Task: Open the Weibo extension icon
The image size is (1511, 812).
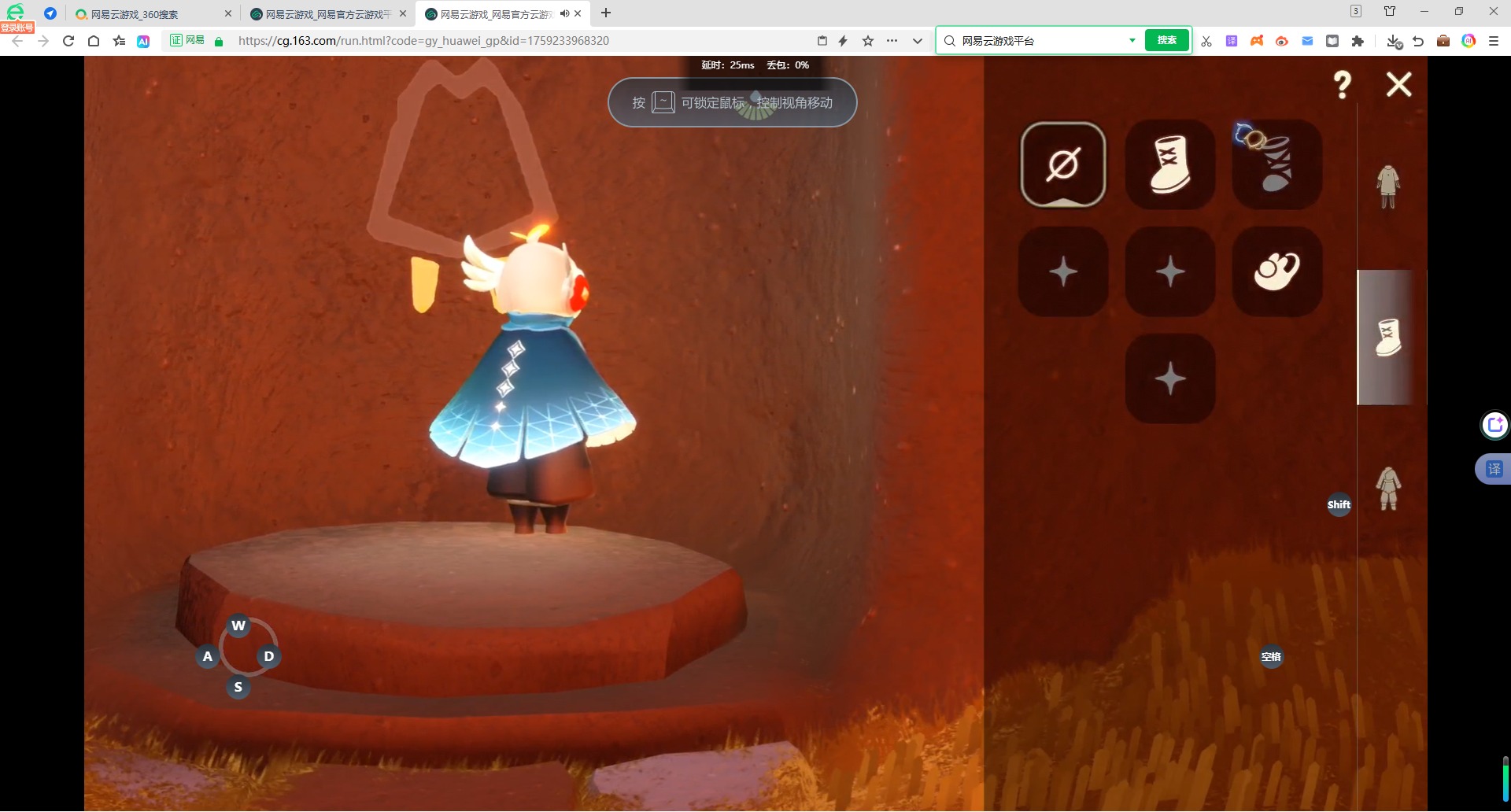Action: [1282, 41]
